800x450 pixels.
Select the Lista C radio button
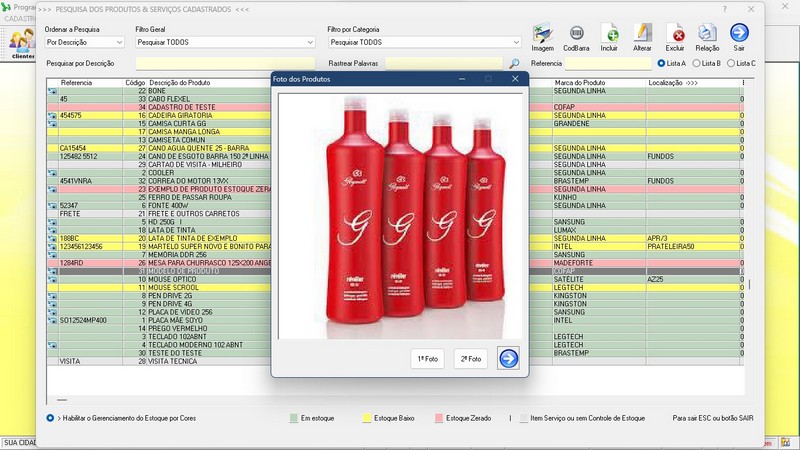click(731, 63)
